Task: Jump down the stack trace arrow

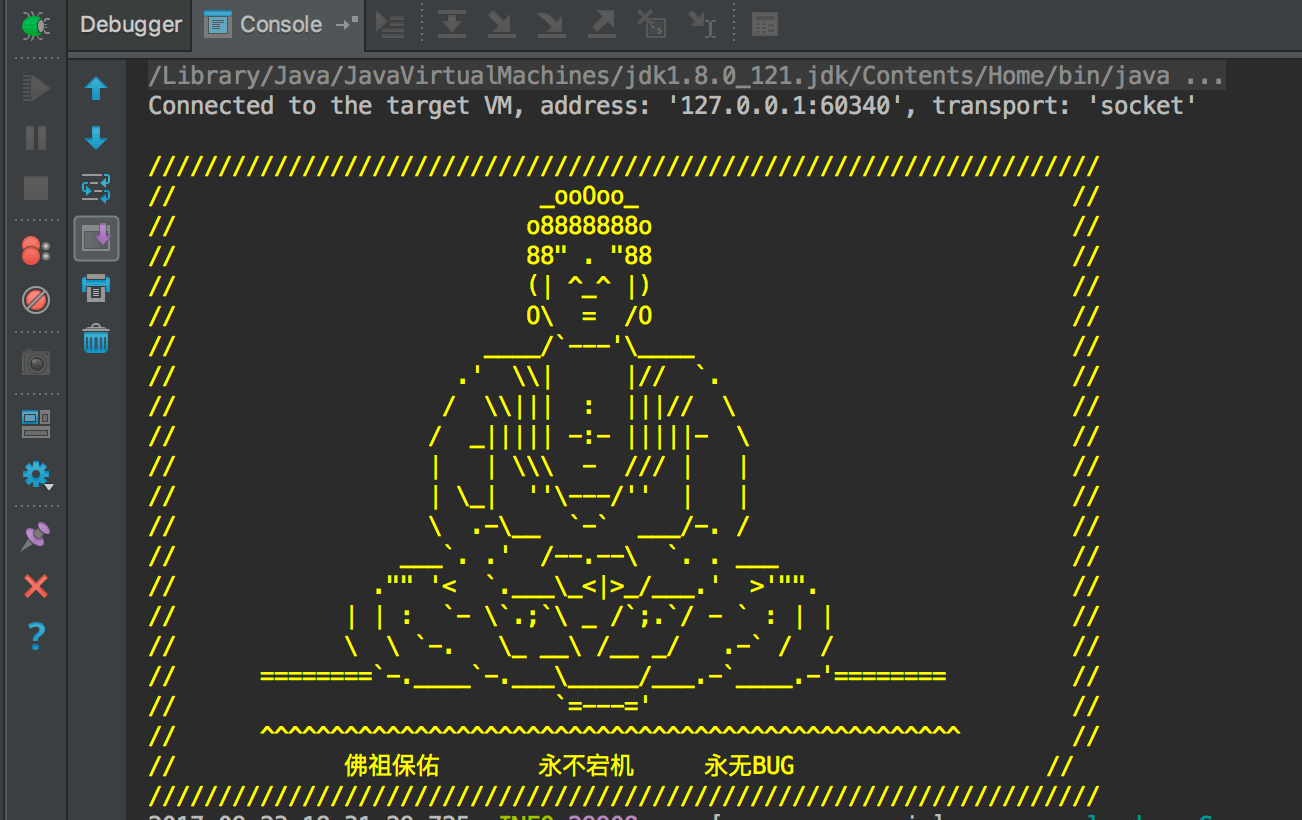Action: (x=96, y=138)
